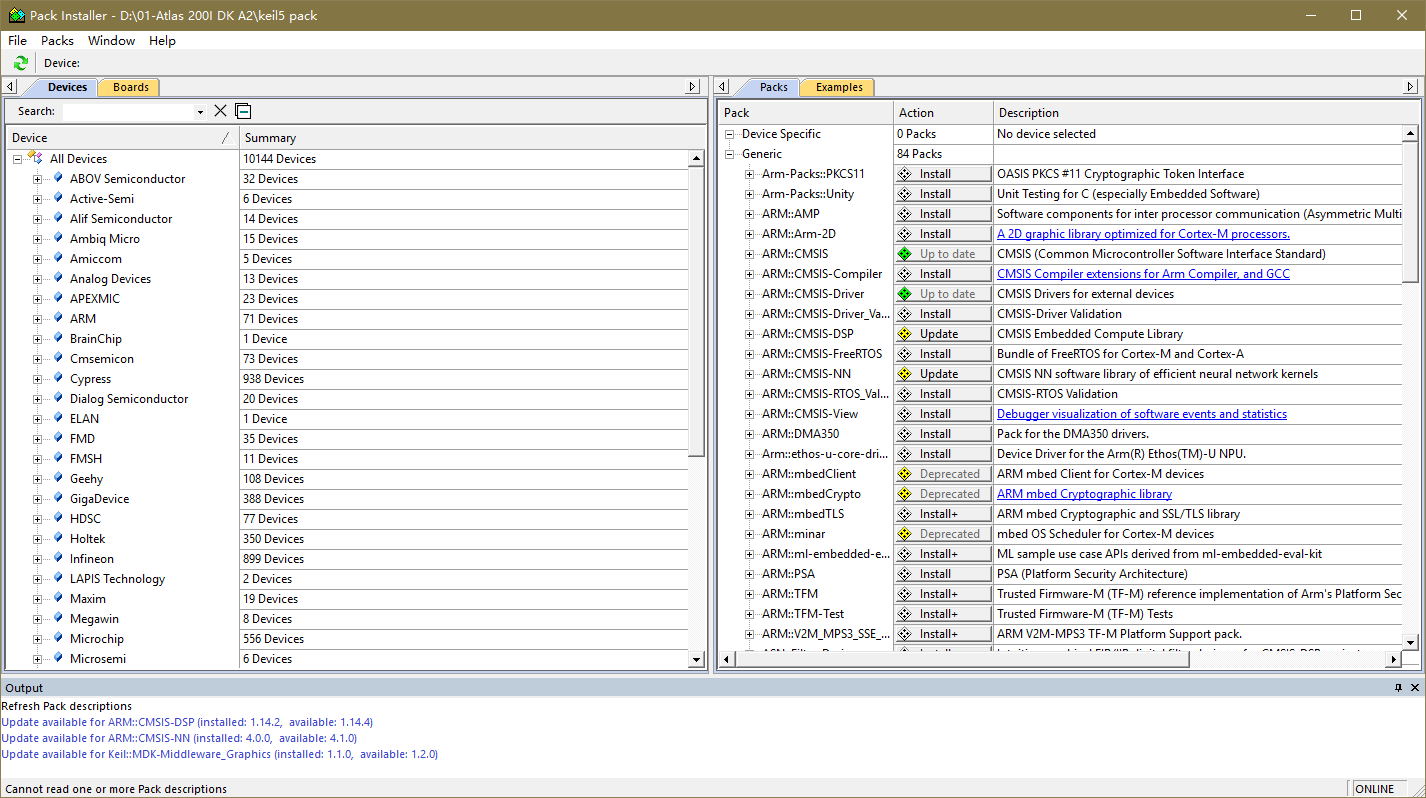Click into the device Search input field
Screen dimensions: 1426x798
click(x=128, y=112)
